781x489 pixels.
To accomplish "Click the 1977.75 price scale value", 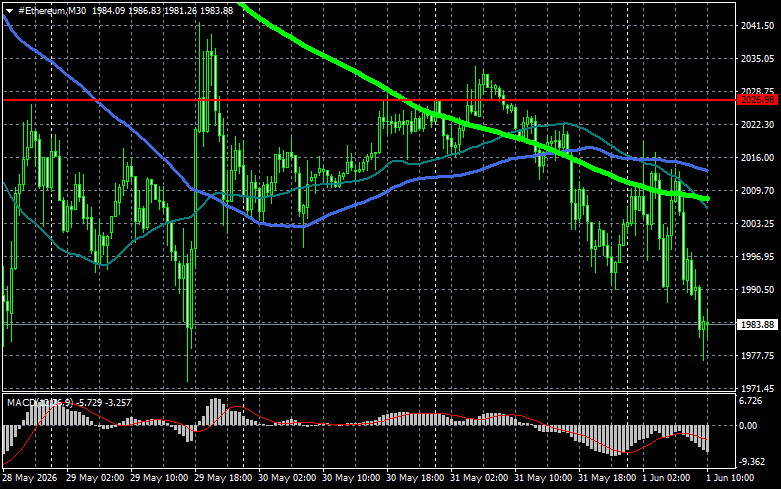I will tap(758, 356).
